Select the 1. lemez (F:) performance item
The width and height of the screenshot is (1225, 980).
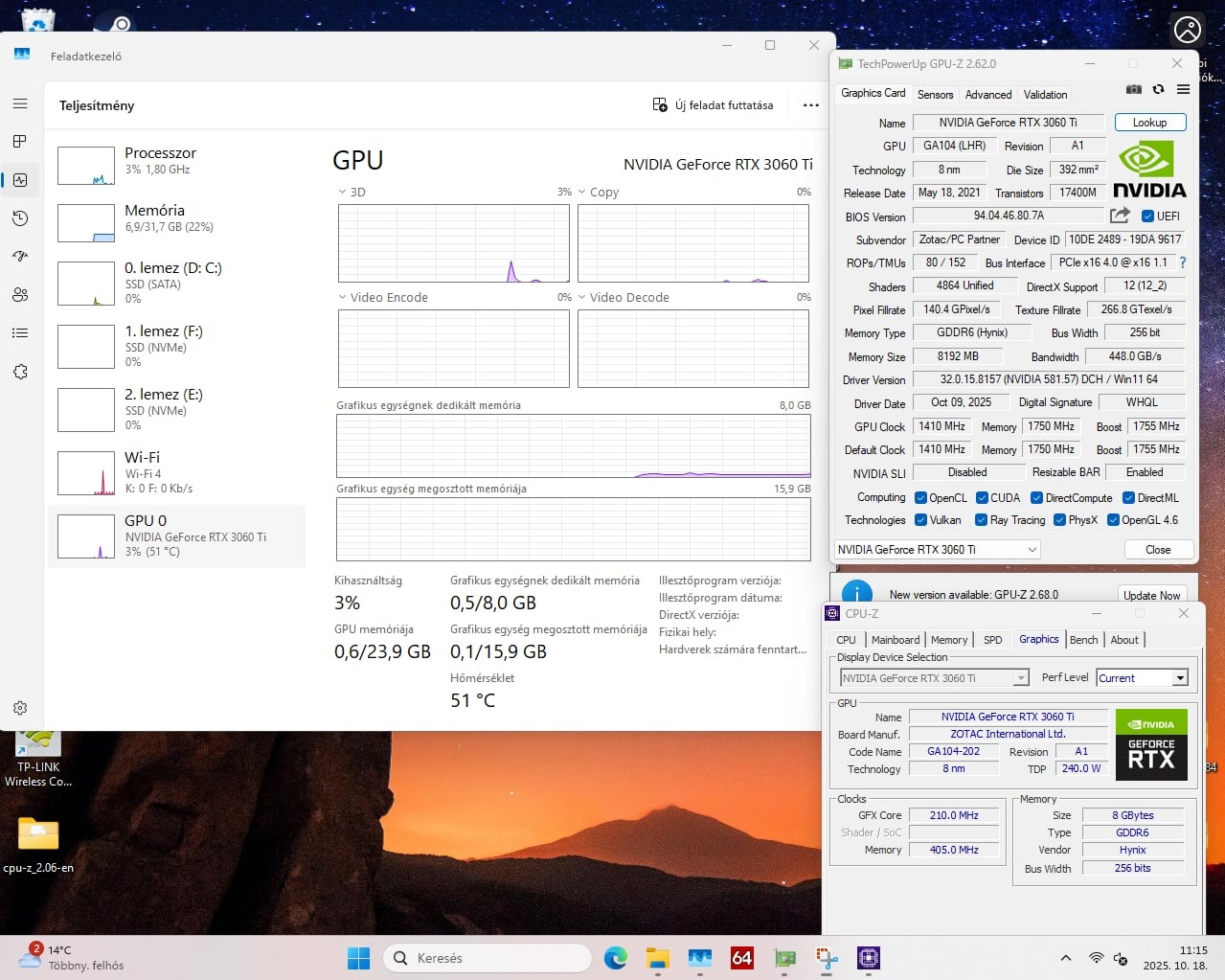pos(177,346)
